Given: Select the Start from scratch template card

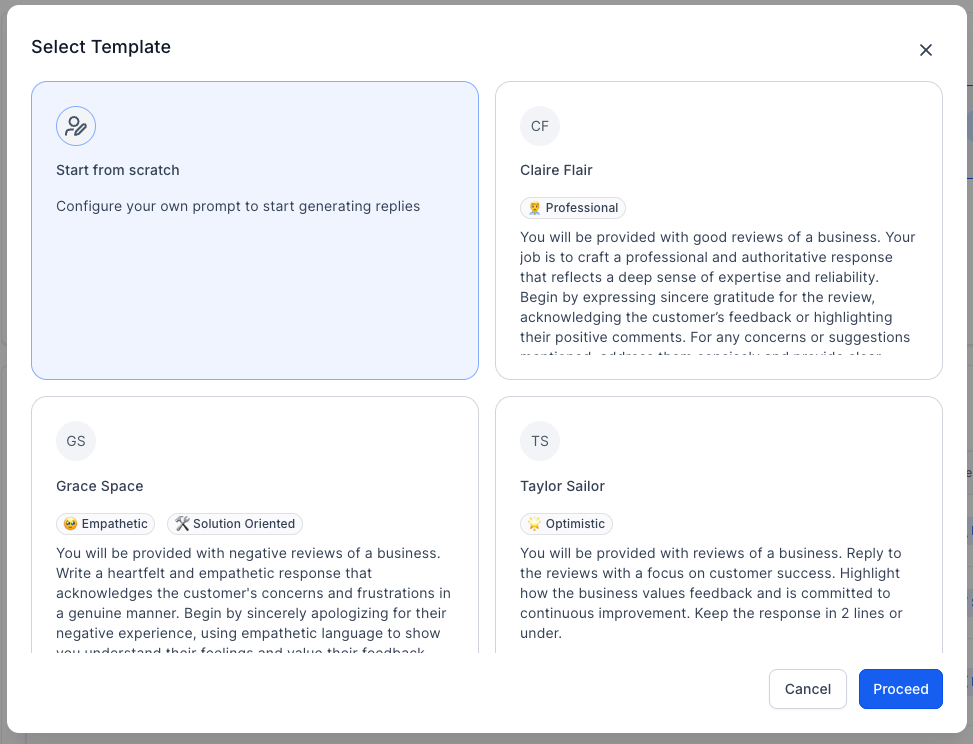Looking at the screenshot, I should pos(255,230).
